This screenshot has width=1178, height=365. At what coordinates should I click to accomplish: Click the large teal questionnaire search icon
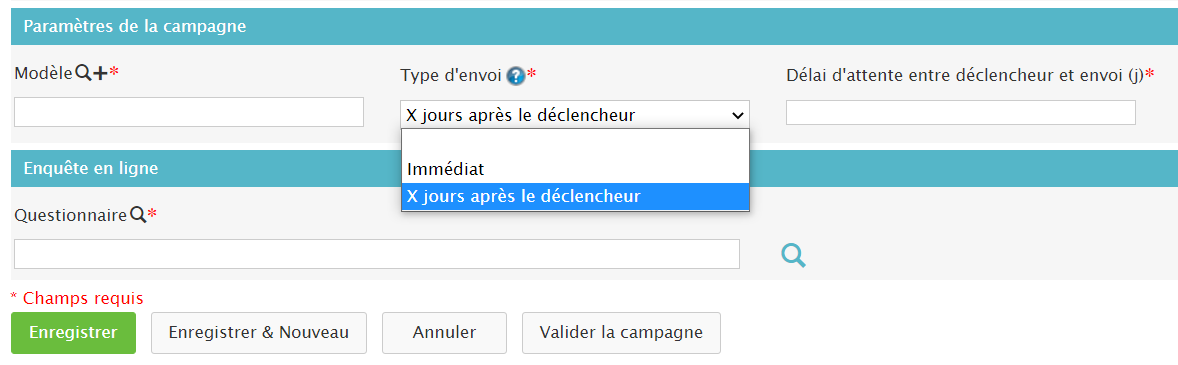point(793,255)
